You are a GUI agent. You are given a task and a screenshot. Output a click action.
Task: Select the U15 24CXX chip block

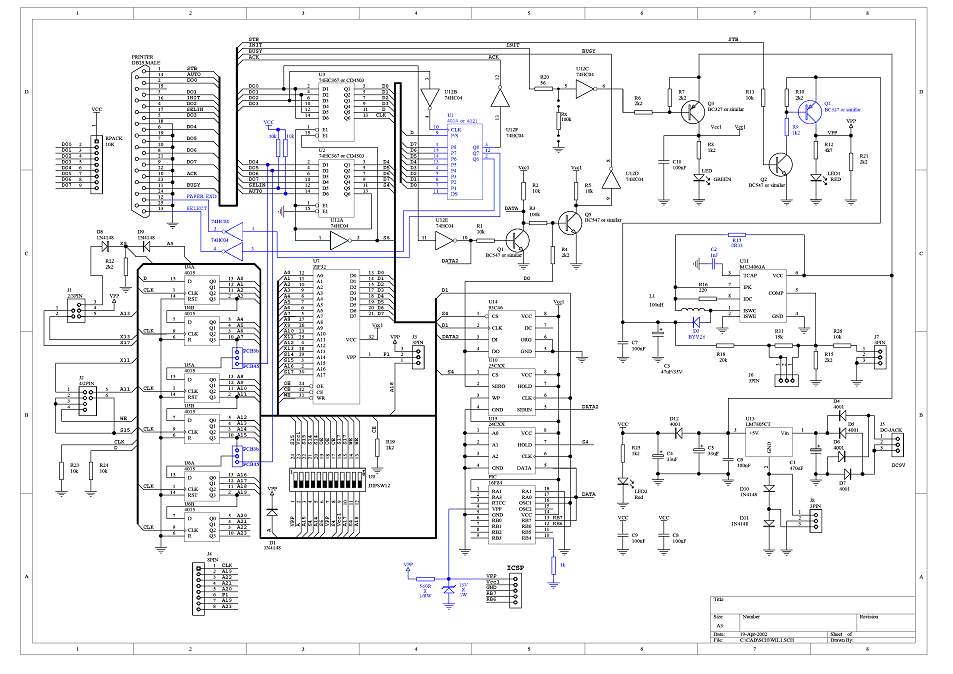coord(511,450)
